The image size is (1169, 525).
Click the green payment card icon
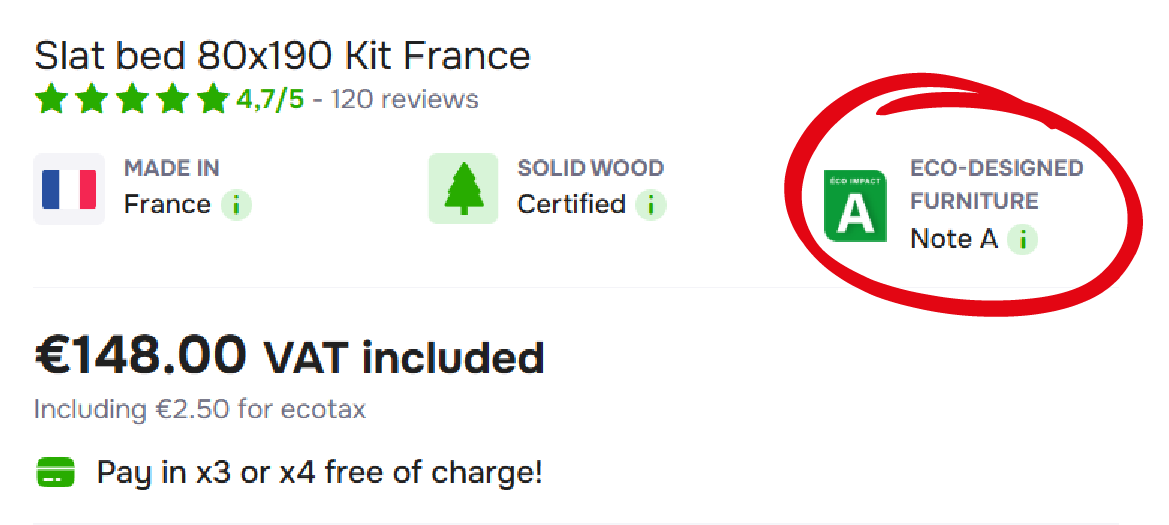coord(56,472)
